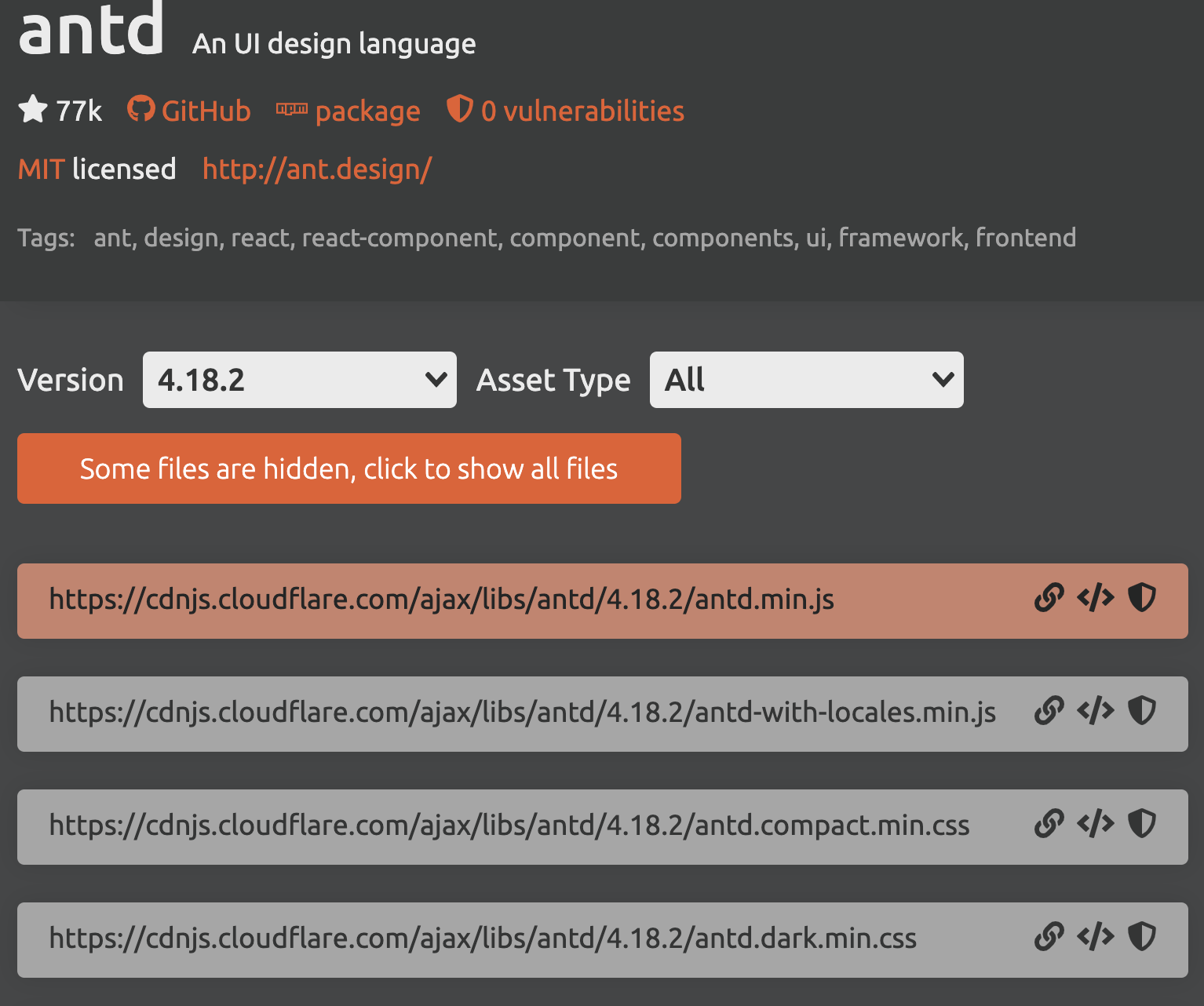Image resolution: width=1204 pixels, height=1006 pixels.
Task: Click the 'frontend' tag
Action: (x=1026, y=237)
